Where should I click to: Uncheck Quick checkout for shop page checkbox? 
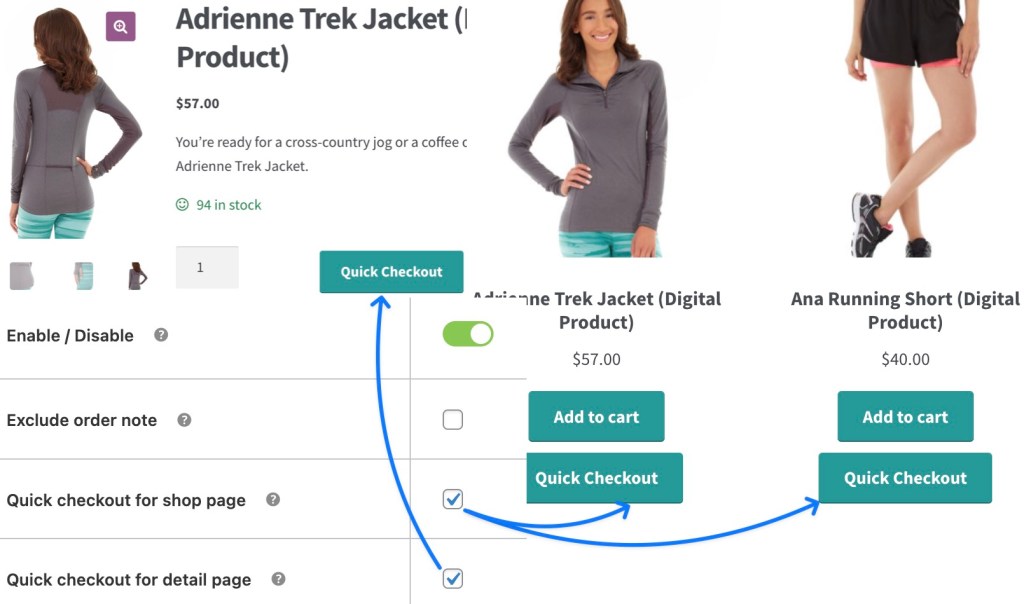(453, 499)
